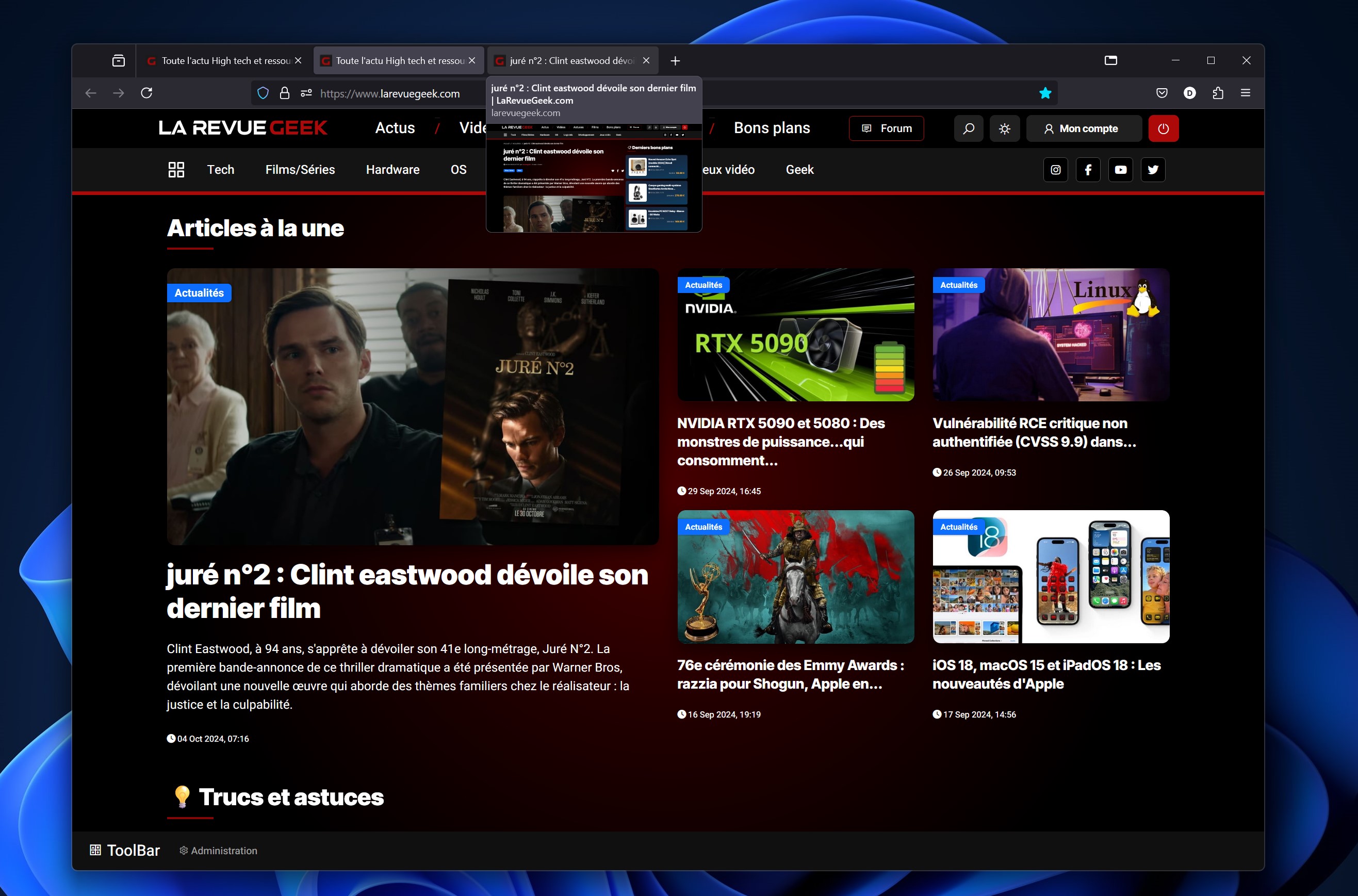Open the Twitter bird icon
This screenshot has height=896, width=1358.
pyautogui.click(x=1153, y=170)
